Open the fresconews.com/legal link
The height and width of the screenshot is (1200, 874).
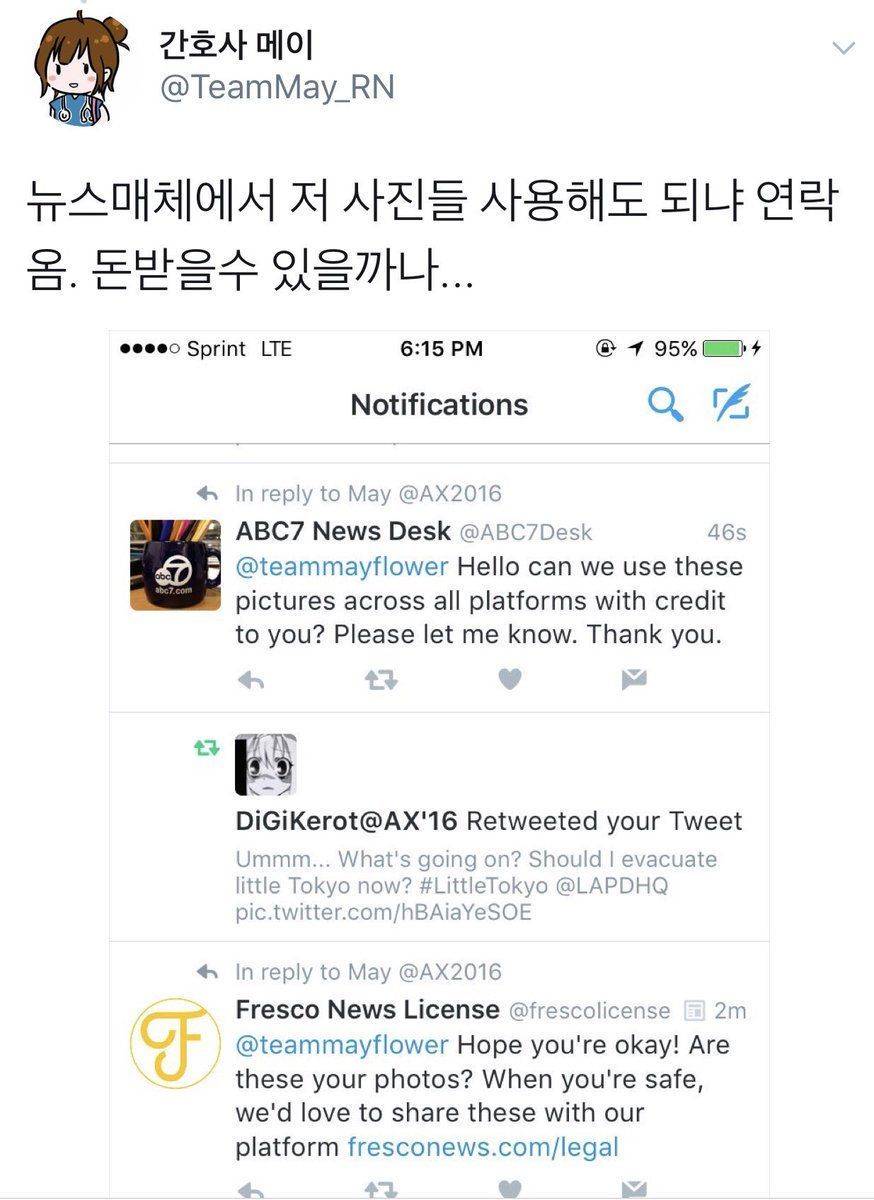(483, 1147)
